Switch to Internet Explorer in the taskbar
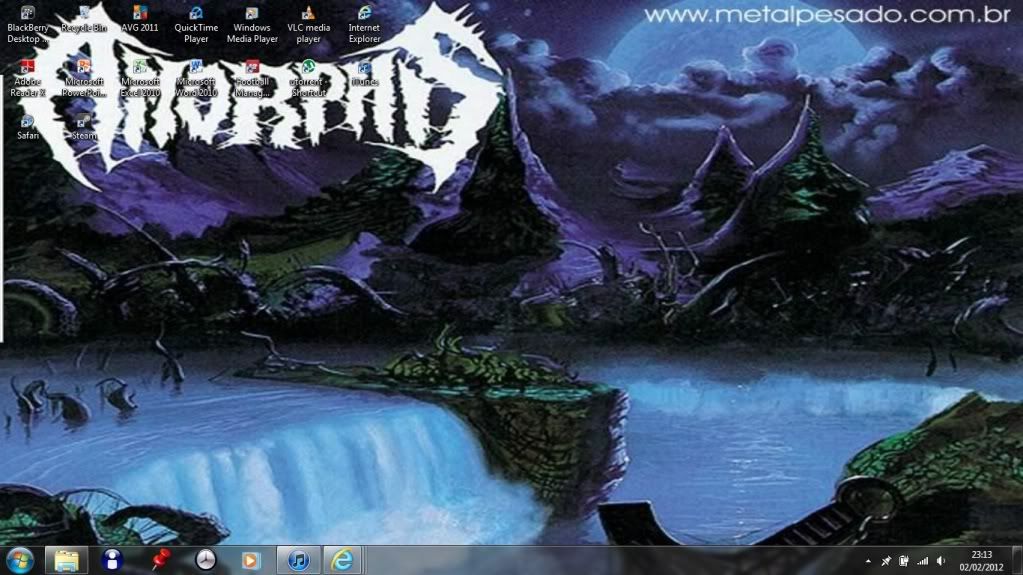The height and width of the screenshot is (575, 1023). point(342,561)
